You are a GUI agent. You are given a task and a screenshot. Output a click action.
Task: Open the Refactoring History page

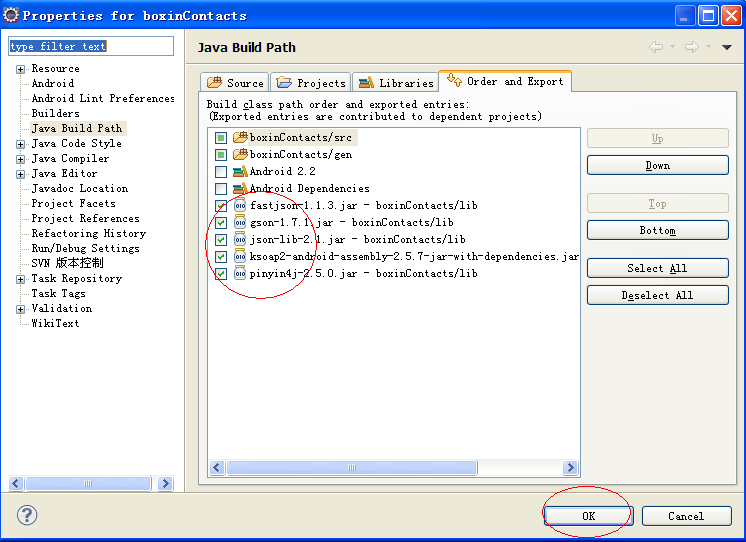(x=88, y=234)
